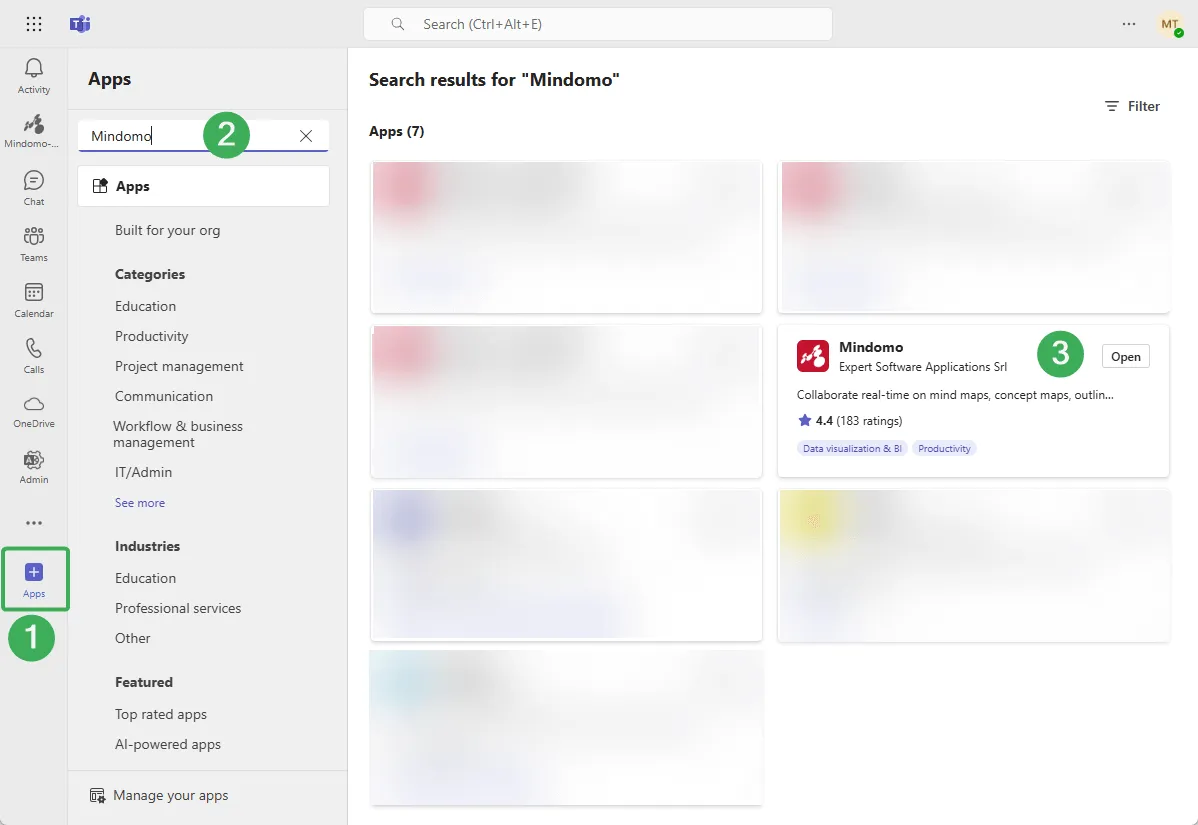1198x825 pixels.
Task: Select Built for your org
Action: (167, 230)
